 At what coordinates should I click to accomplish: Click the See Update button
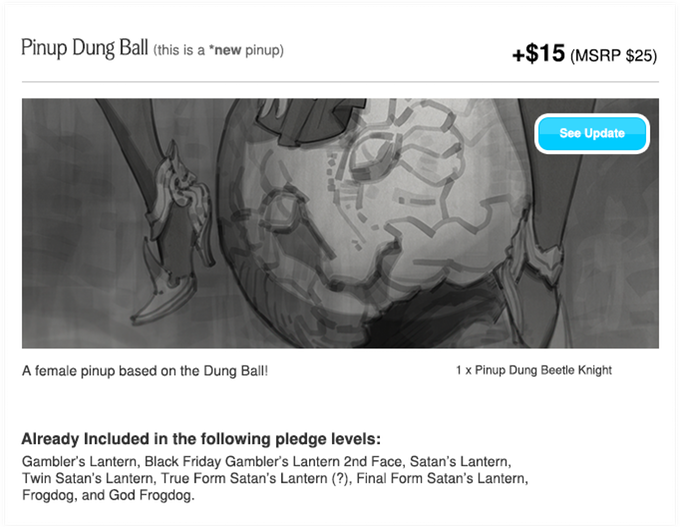[x=592, y=133]
